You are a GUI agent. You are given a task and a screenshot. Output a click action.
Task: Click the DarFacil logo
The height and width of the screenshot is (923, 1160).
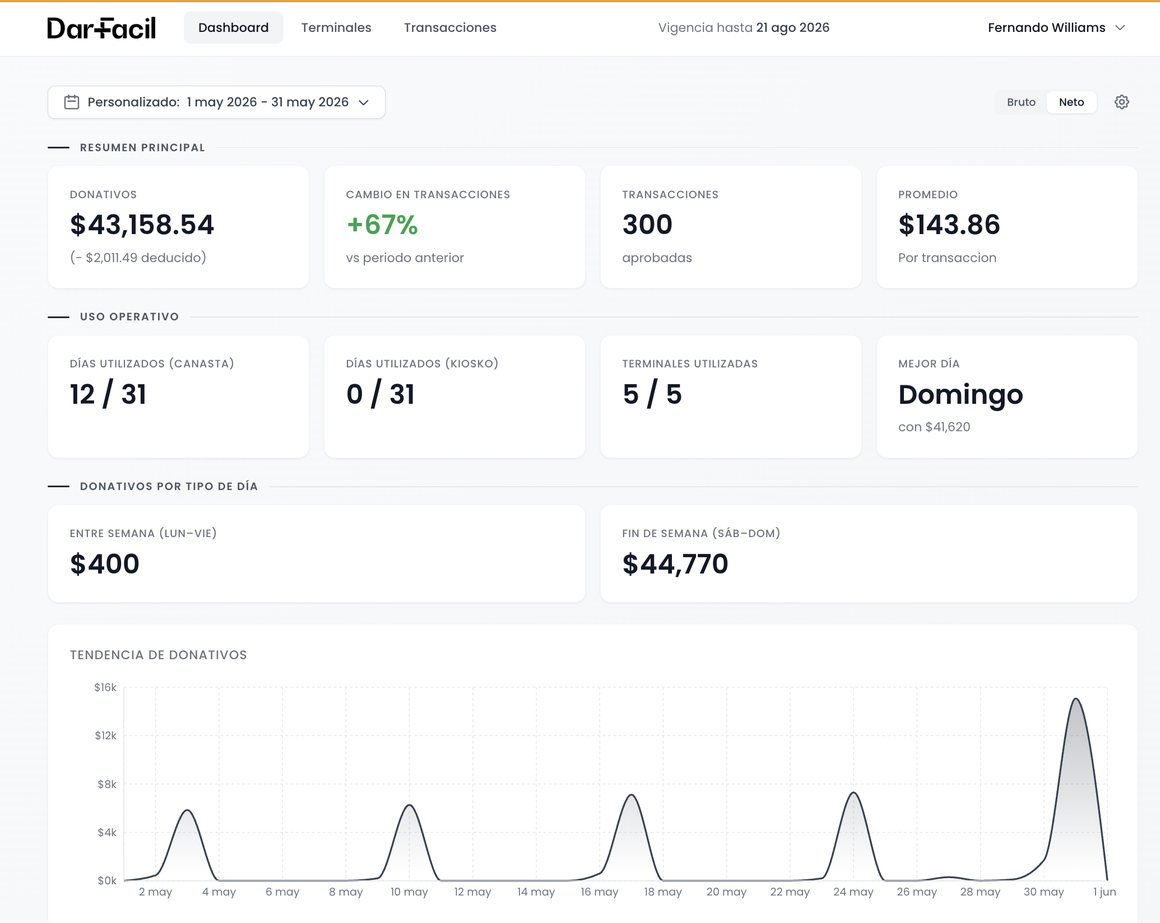click(x=101, y=28)
